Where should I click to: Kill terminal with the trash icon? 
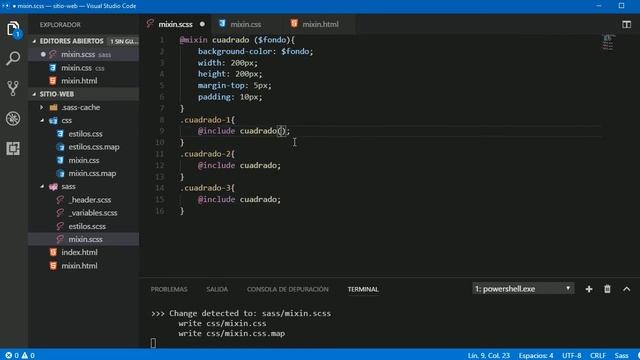click(607, 289)
